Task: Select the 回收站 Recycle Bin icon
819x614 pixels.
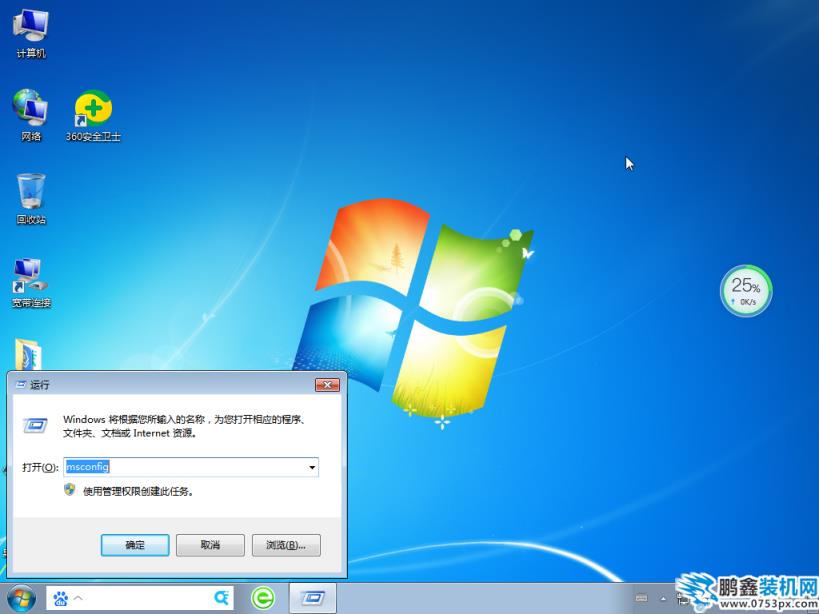Action: [x=31, y=199]
